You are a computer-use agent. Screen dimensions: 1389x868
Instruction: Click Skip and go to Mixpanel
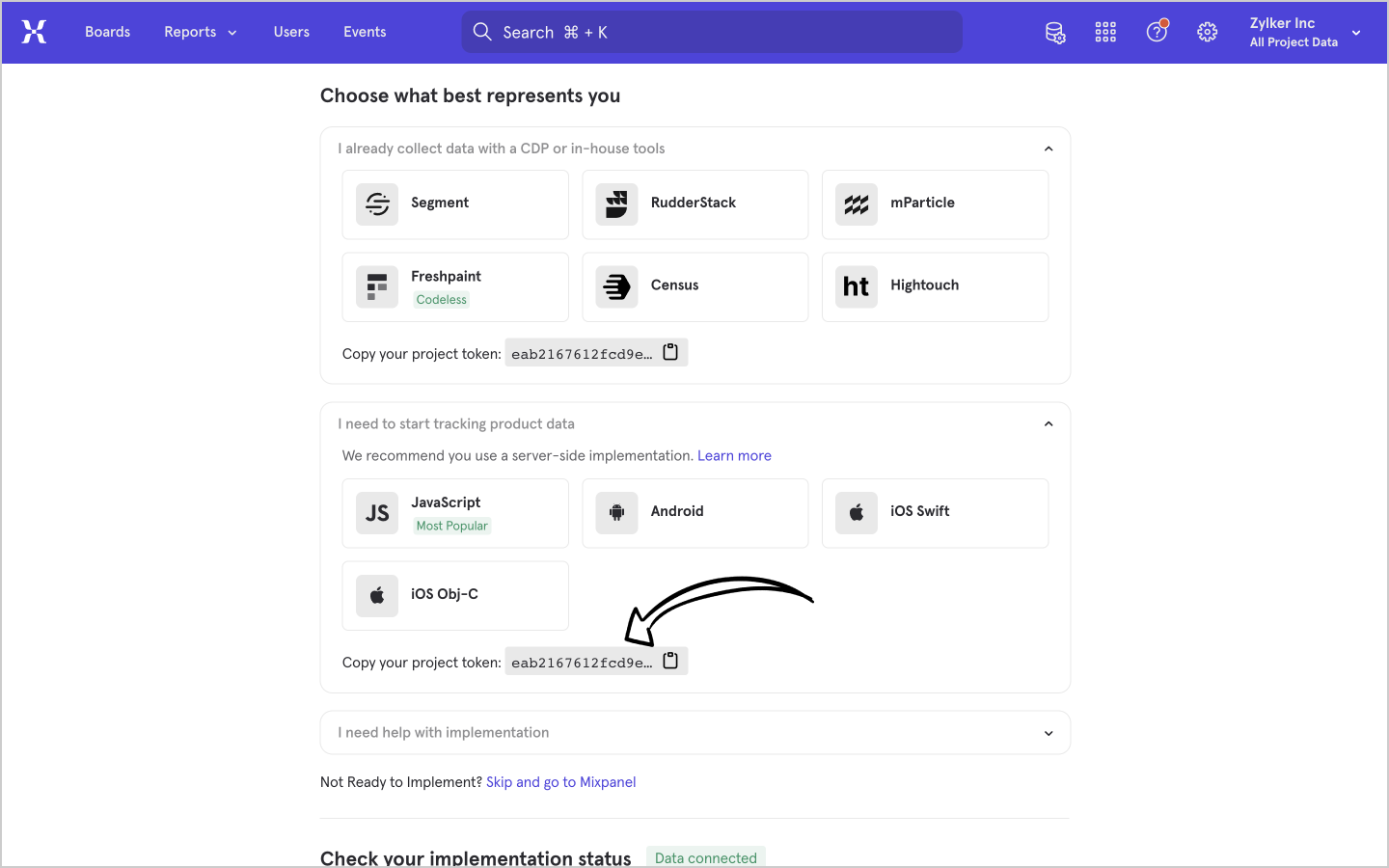(x=560, y=782)
